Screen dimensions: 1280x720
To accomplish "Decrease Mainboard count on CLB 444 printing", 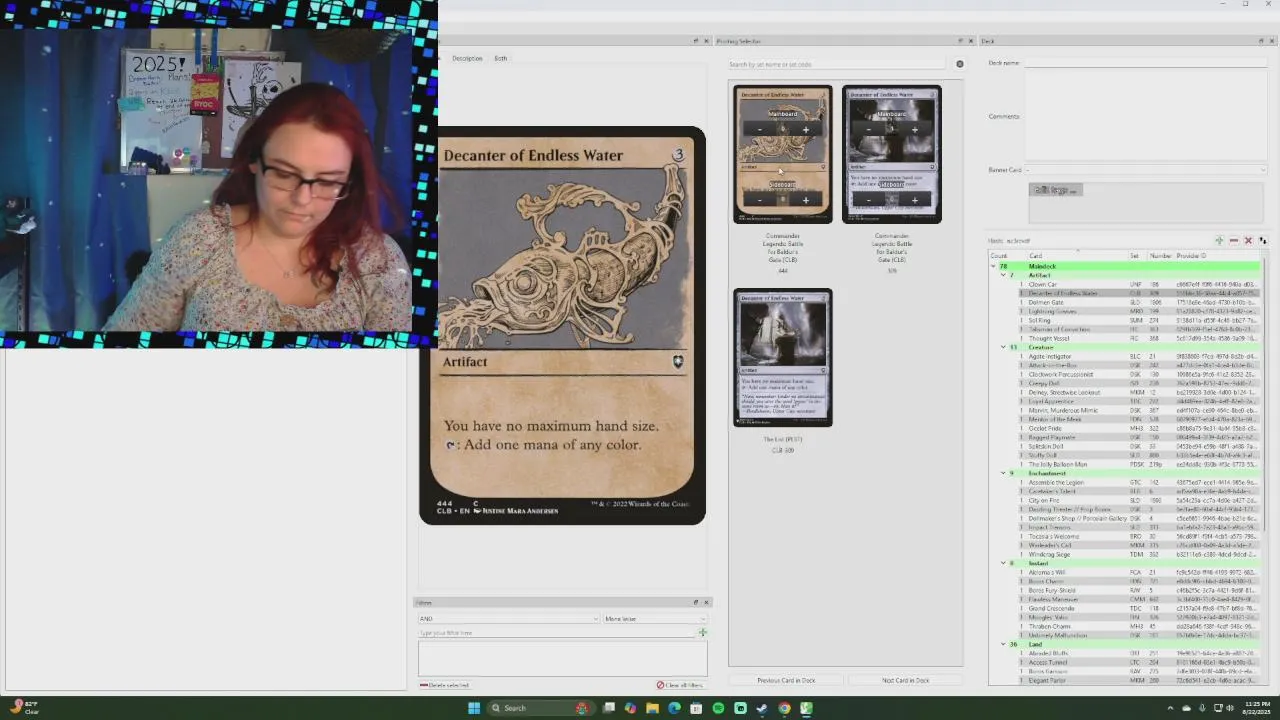I will (760, 129).
